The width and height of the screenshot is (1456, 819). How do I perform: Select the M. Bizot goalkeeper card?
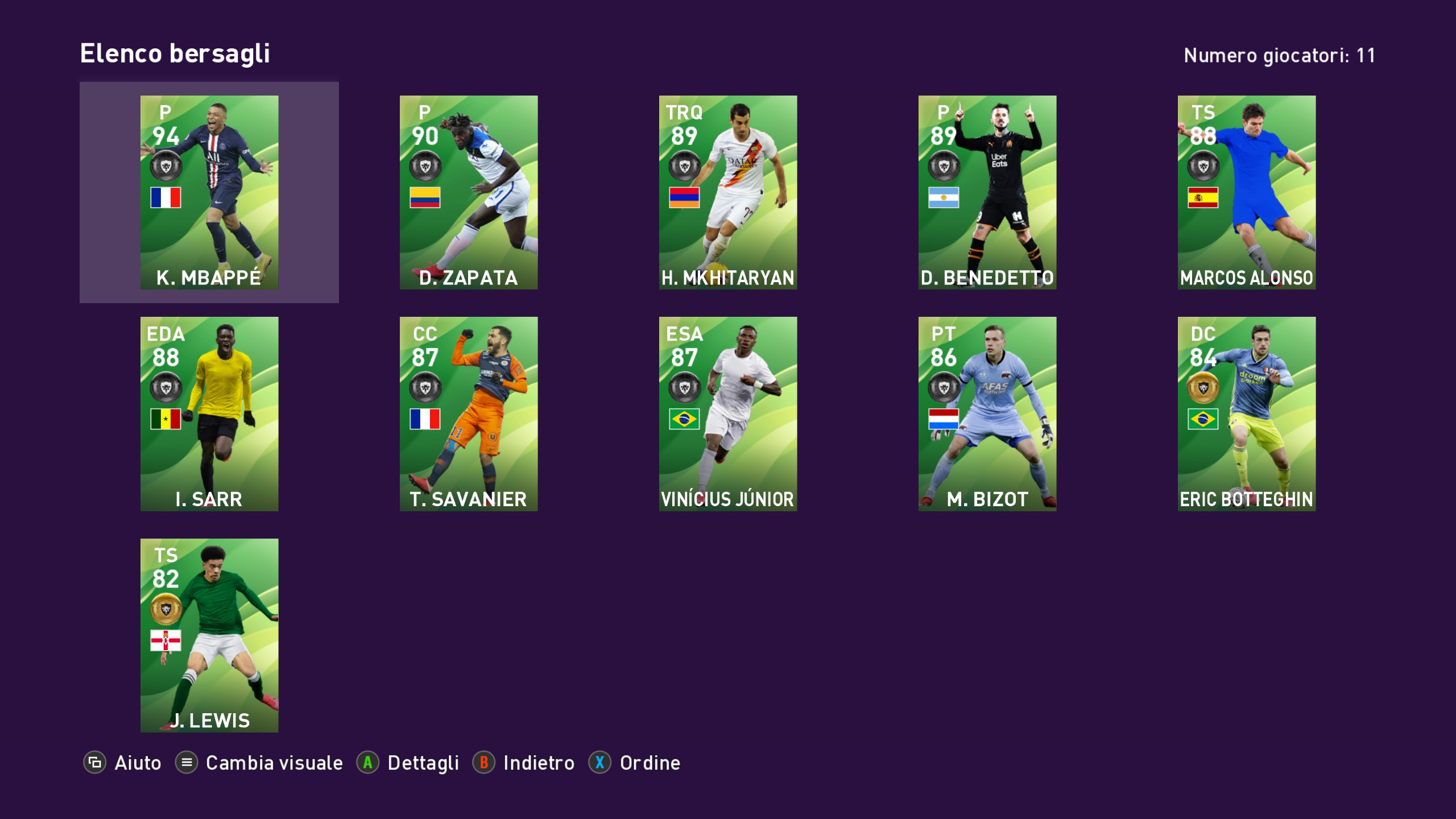pyautogui.click(x=987, y=414)
